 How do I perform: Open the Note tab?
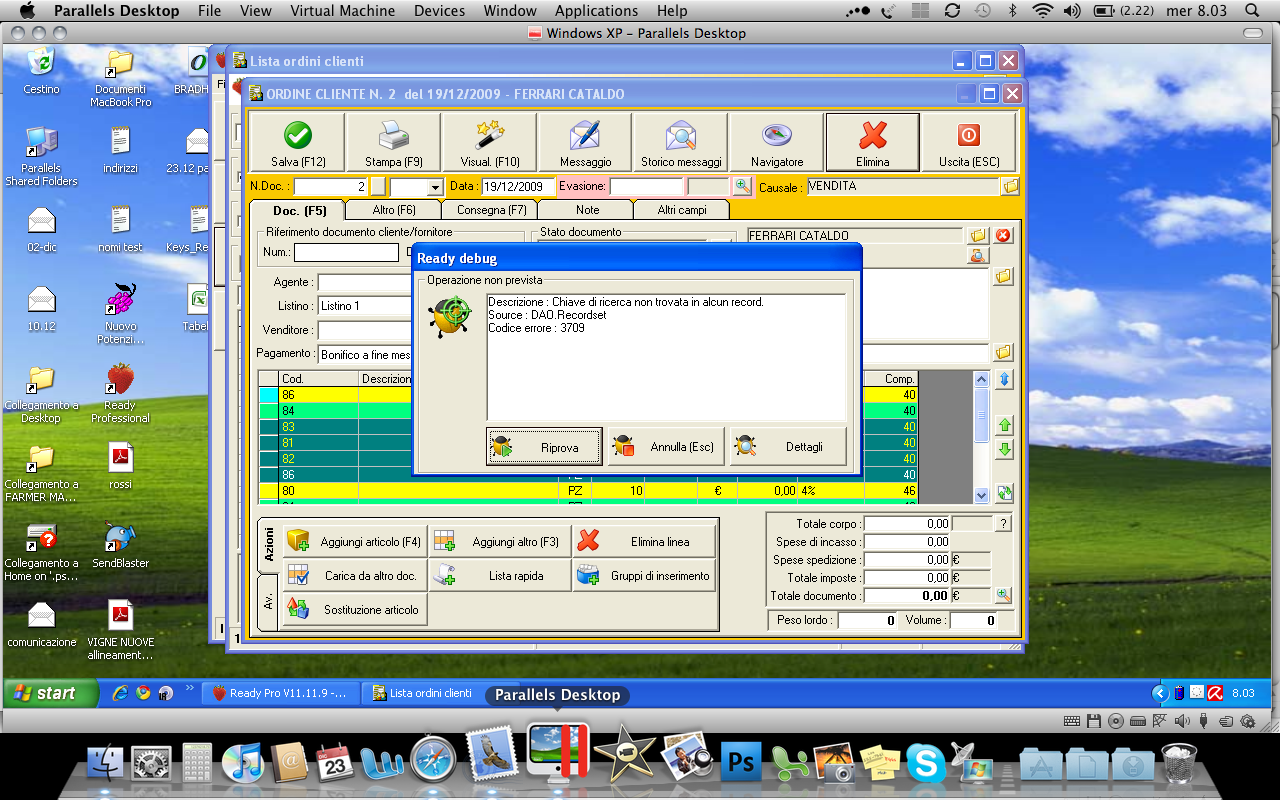(587, 210)
